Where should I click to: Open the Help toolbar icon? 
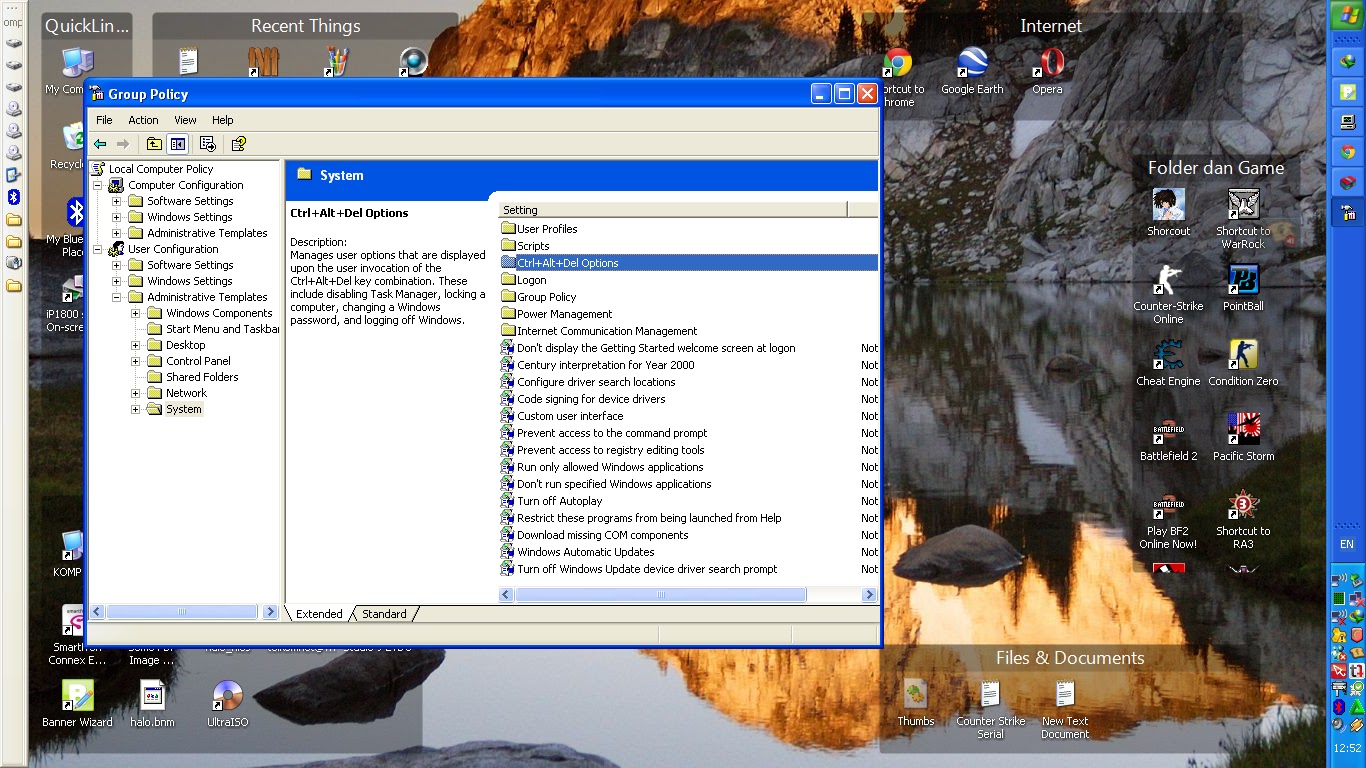point(238,144)
